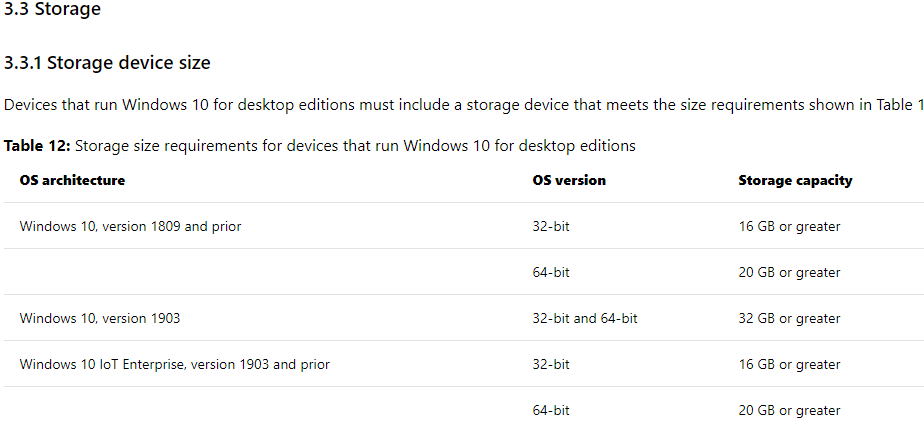Click the "Table 12:" caption label
Viewport: 924px width, 434px height.
point(37,146)
